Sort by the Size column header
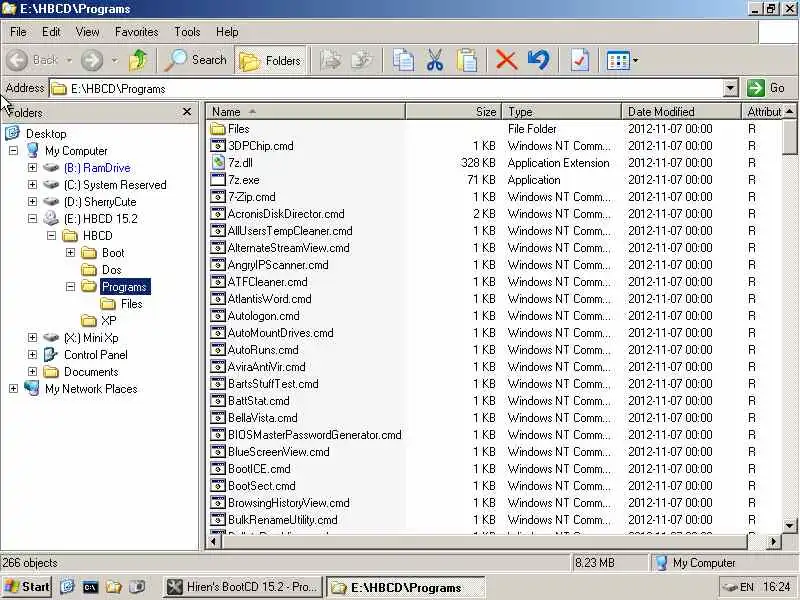This screenshot has height=600, width=800. click(x=454, y=111)
